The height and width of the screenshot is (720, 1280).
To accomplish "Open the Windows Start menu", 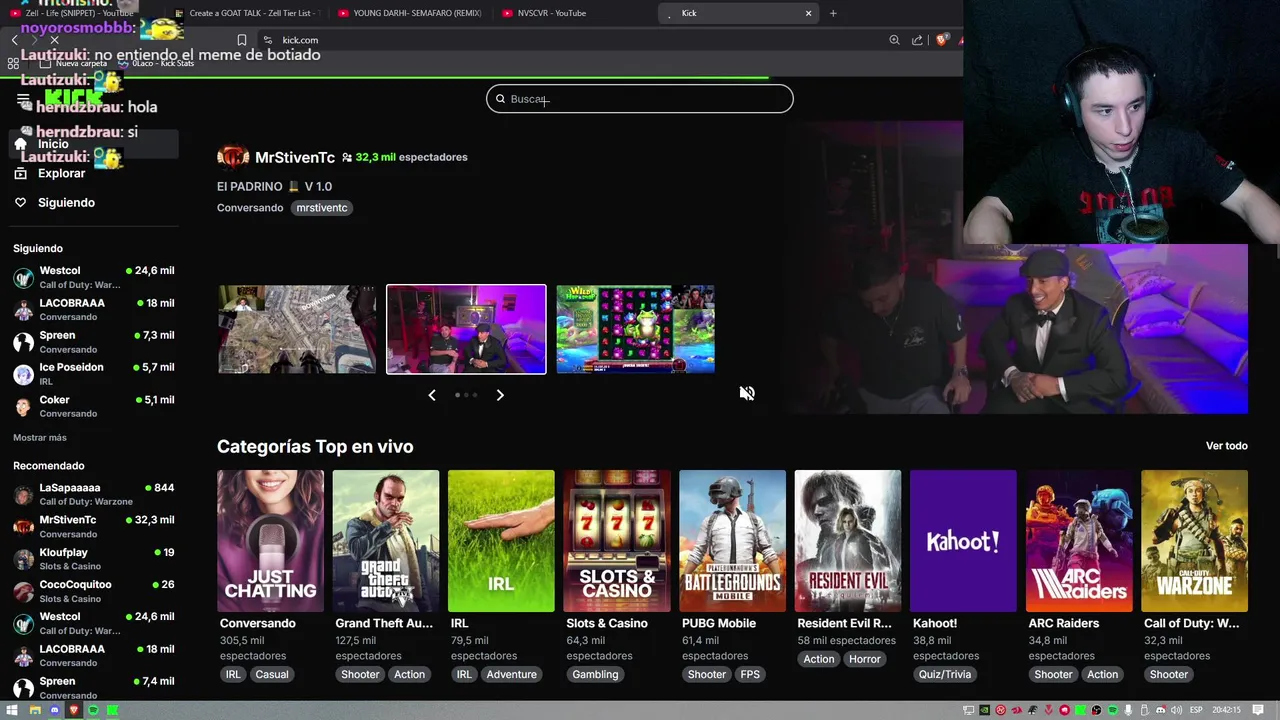I will point(13,711).
